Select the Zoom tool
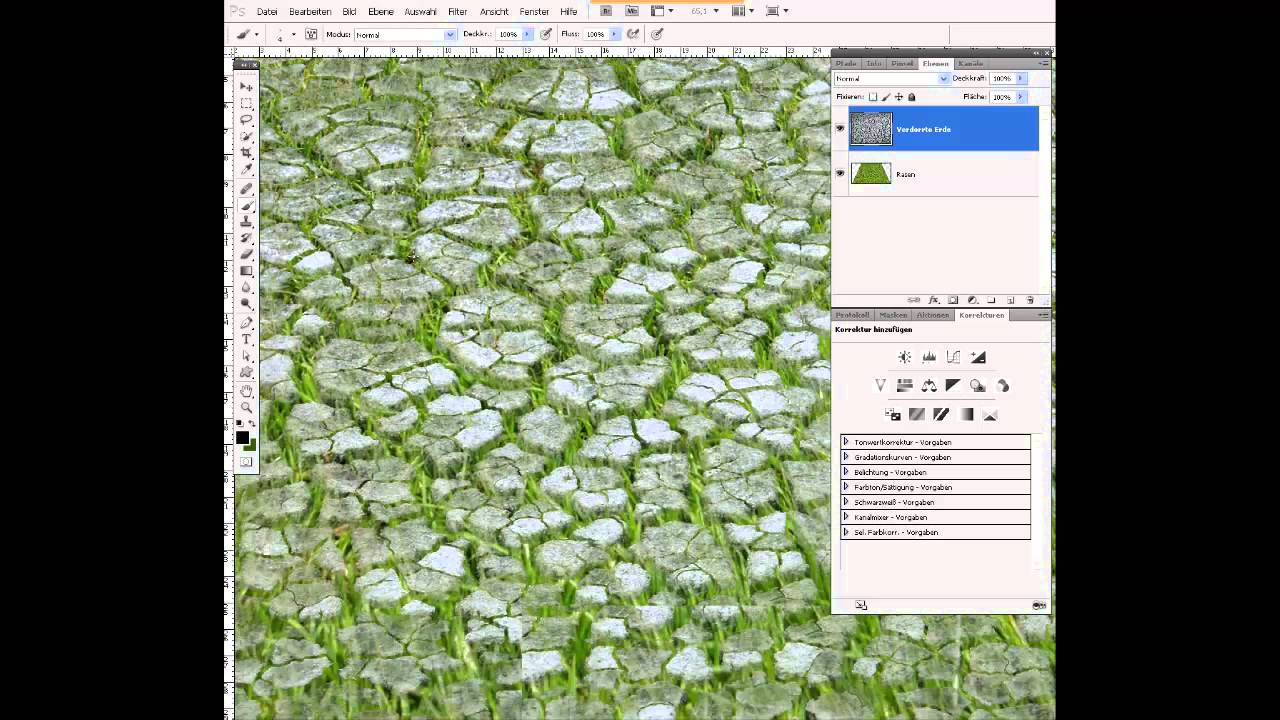The height and width of the screenshot is (720, 1280). (246, 407)
